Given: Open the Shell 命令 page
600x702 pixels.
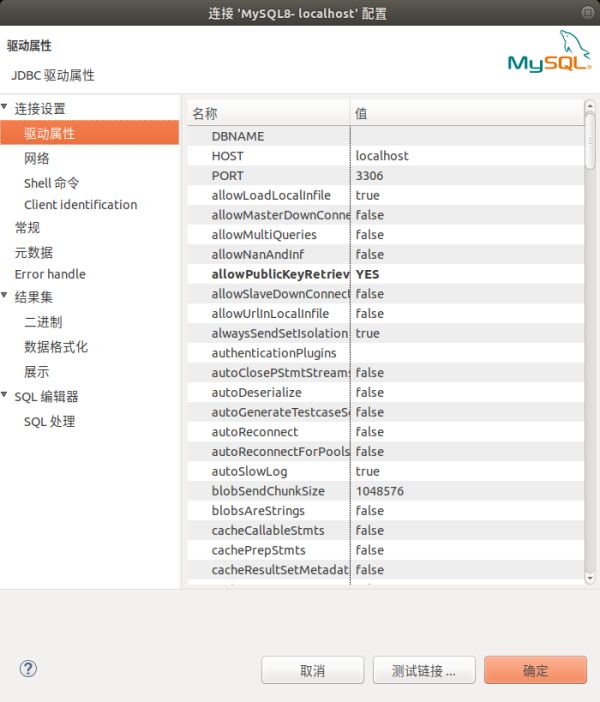Looking at the screenshot, I should coord(51,183).
